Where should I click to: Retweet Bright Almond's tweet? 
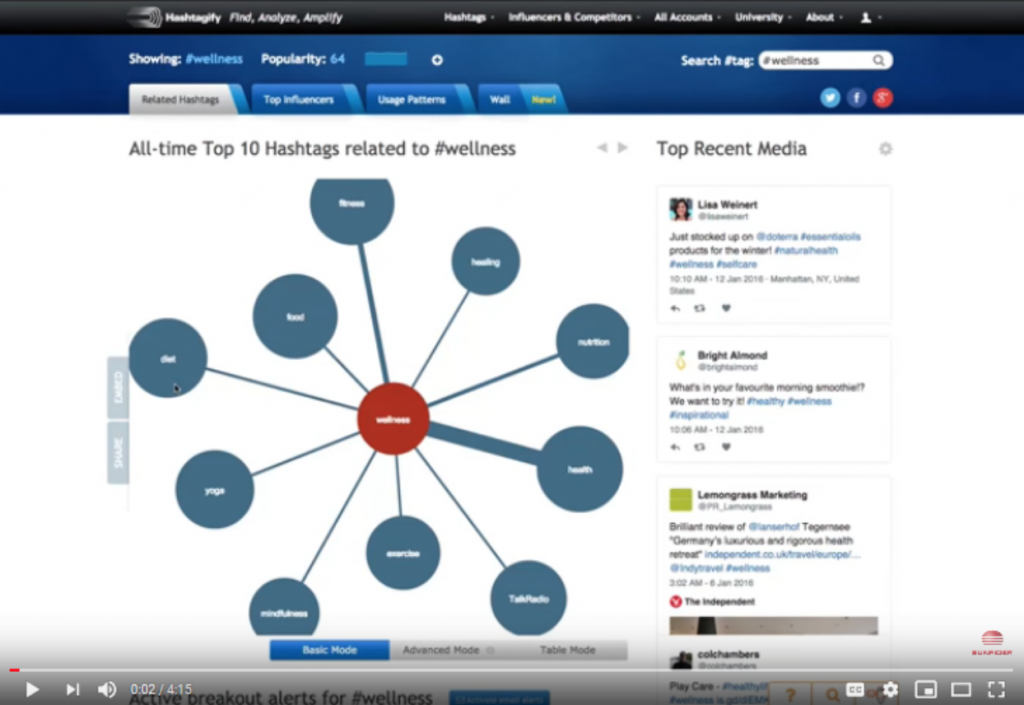tap(700, 447)
